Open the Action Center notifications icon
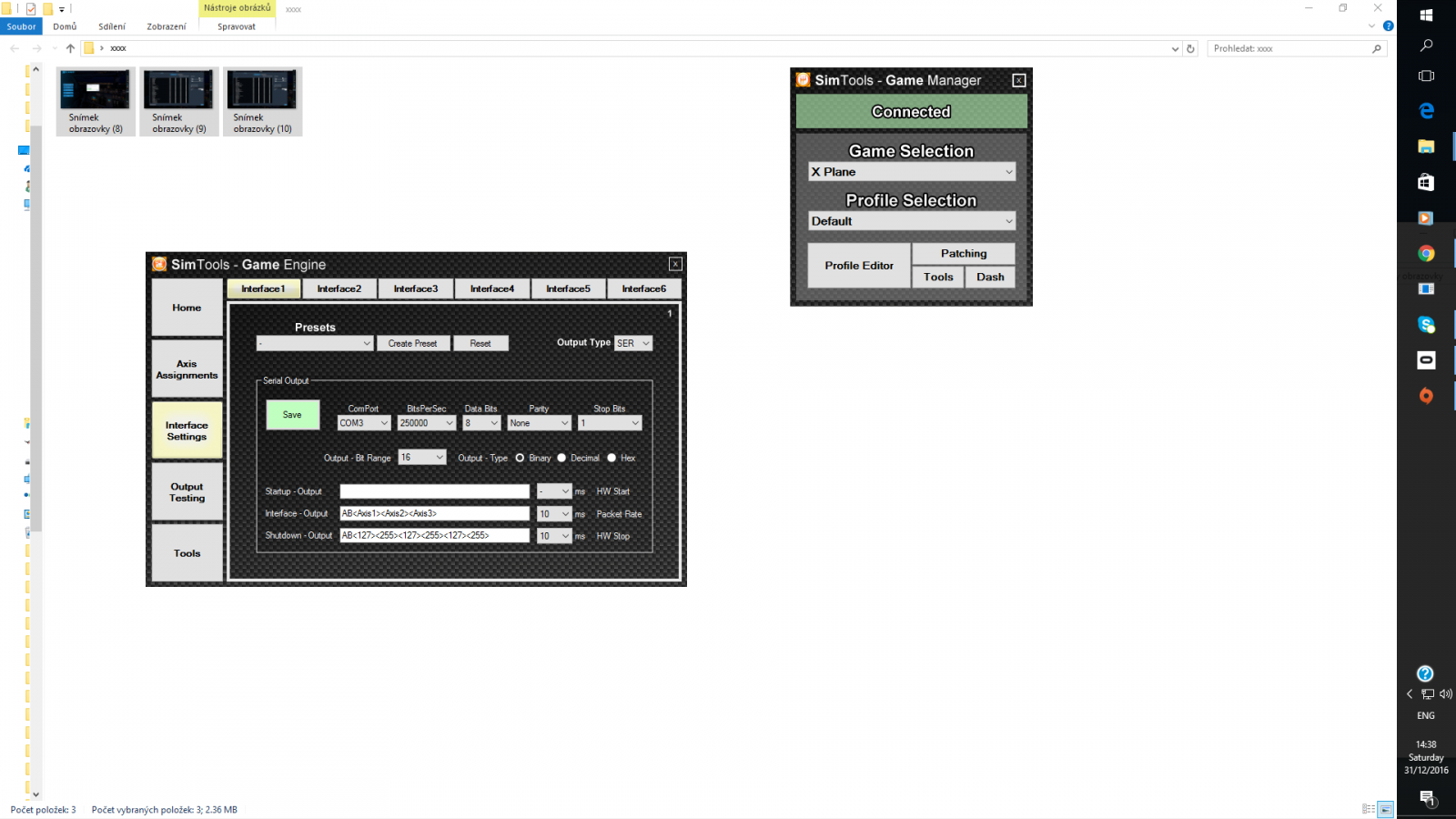Image resolution: width=1456 pixels, height=819 pixels. [x=1426, y=798]
